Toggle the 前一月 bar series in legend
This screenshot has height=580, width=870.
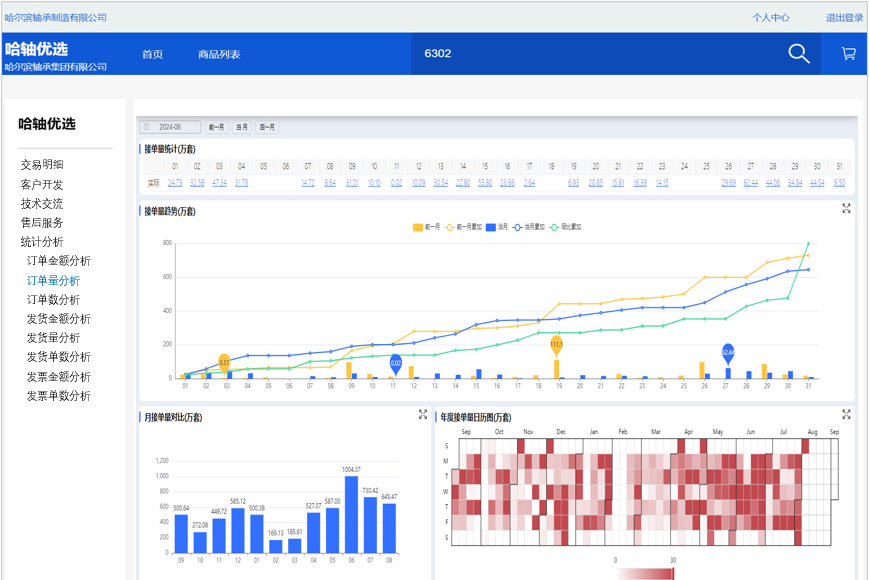click(426, 227)
